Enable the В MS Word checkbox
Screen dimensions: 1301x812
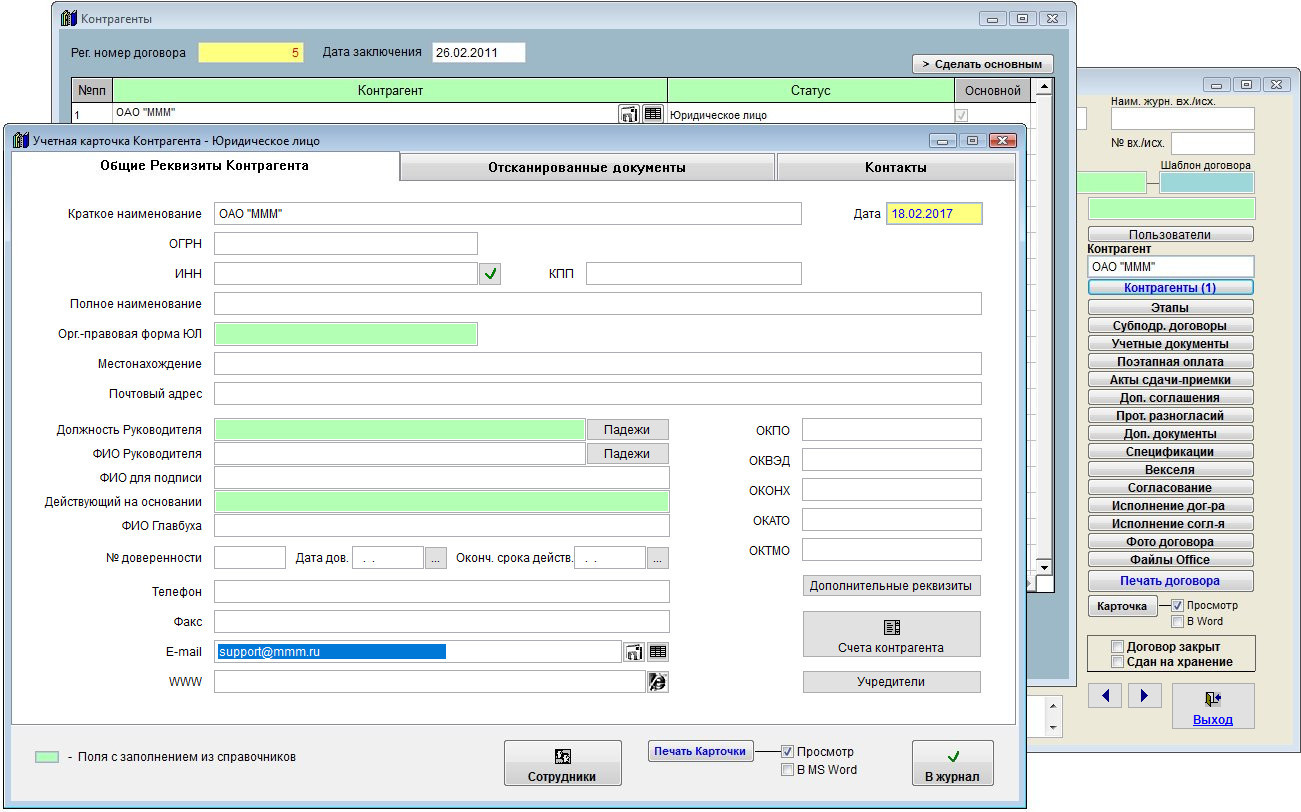(x=788, y=770)
